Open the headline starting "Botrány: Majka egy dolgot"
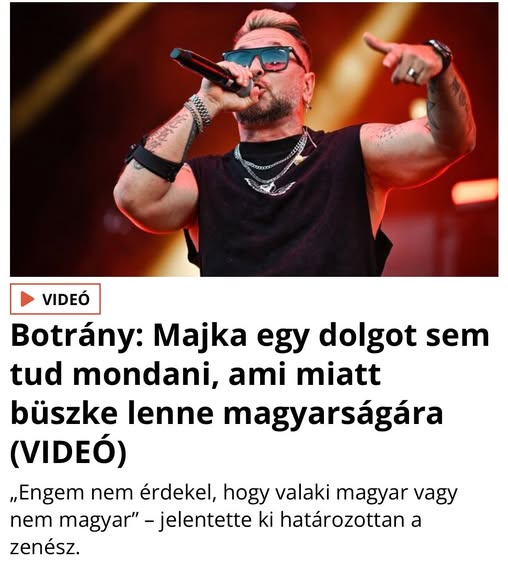Viewport: 508px width, 565px height. pyautogui.click(x=250, y=393)
